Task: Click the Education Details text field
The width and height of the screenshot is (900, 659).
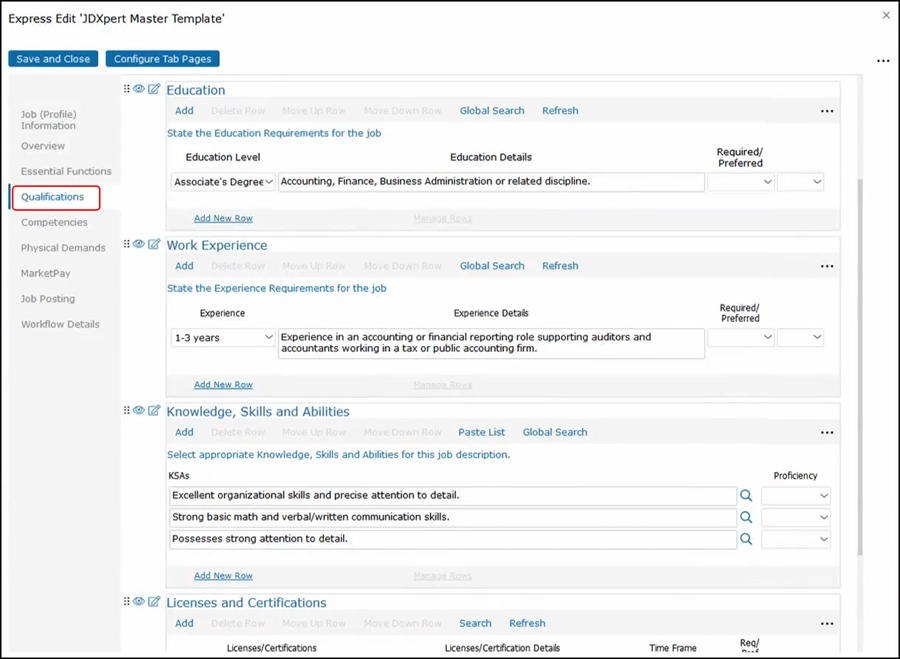Action: pyautogui.click(x=491, y=182)
